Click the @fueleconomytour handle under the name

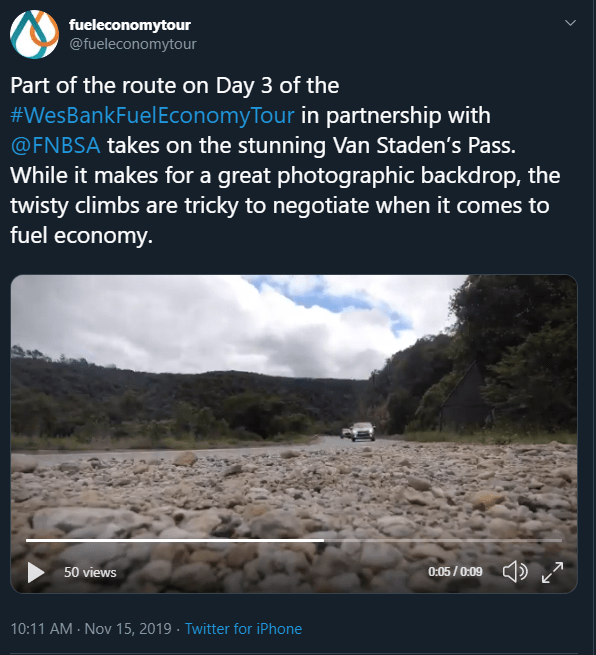pyautogui.click(x=133, y=44)
